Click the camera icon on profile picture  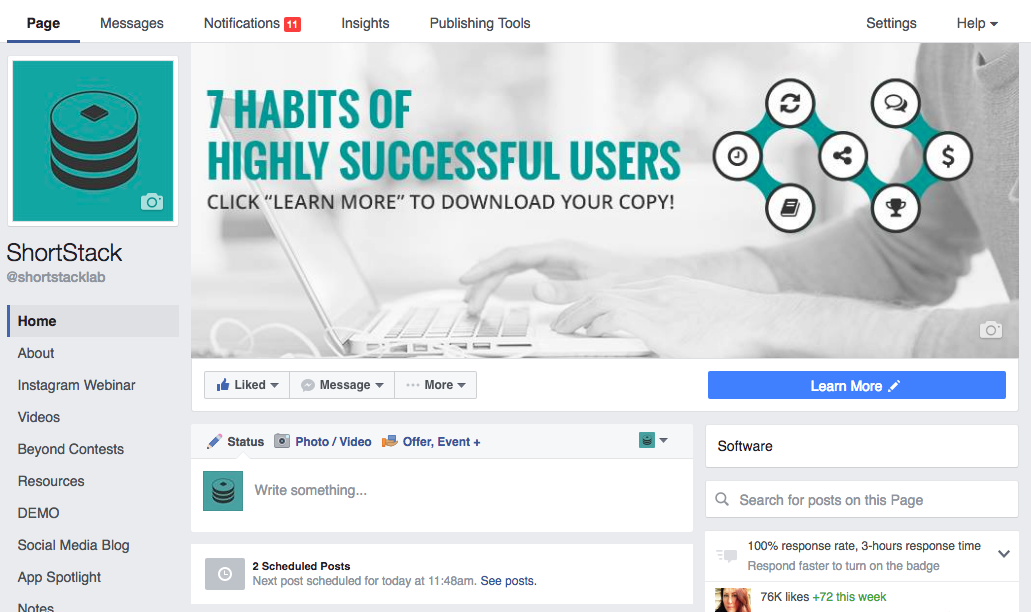152,202
